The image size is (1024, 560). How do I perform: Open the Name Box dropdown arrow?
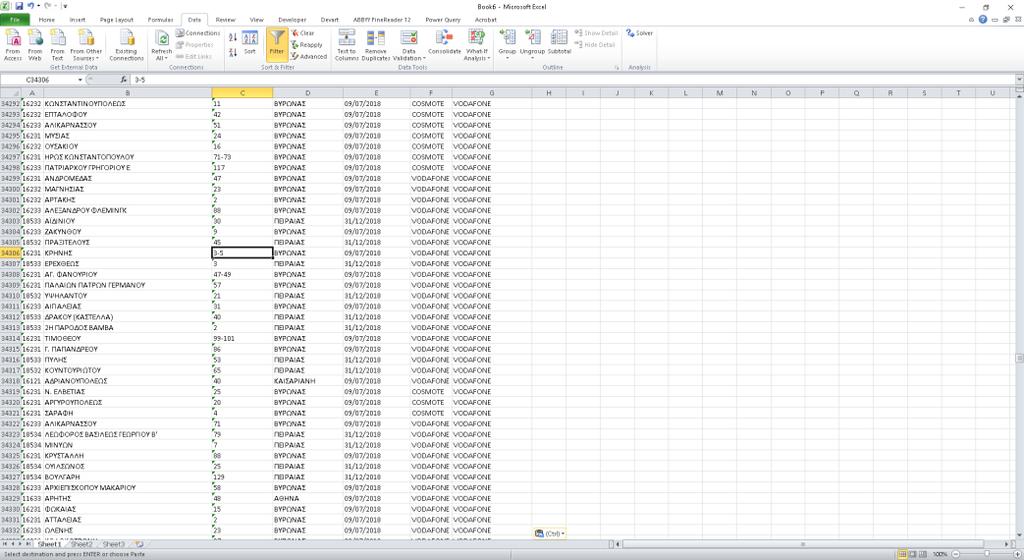coord(80,80)
